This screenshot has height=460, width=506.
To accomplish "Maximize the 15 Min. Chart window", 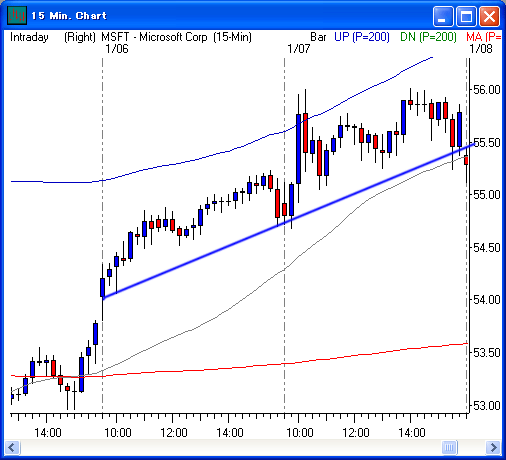I will click(x=466, y=16).
